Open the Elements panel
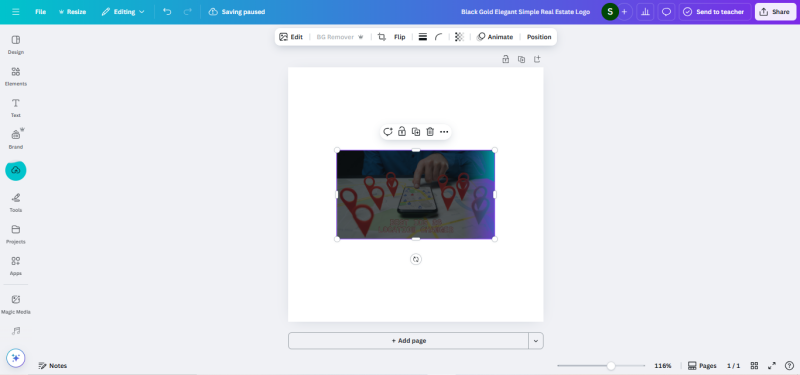The image size is (800, 375). 16,77
